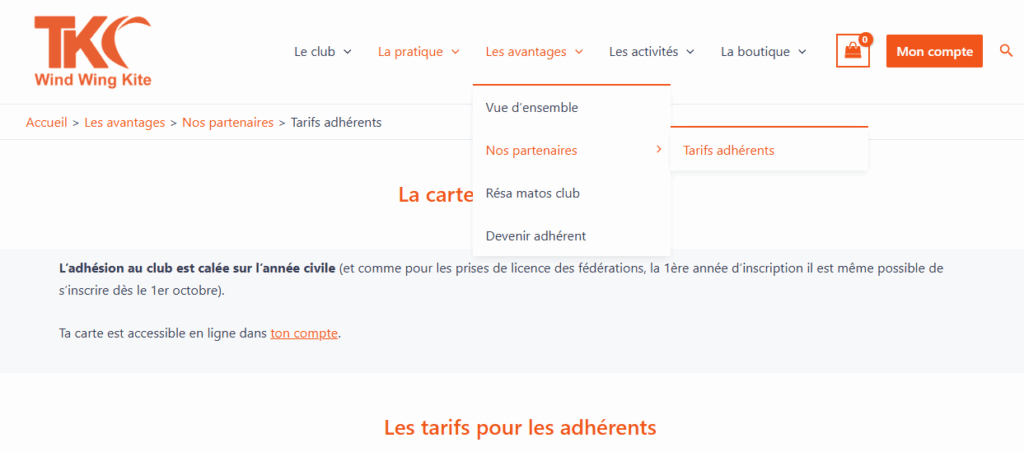Go to Accueil in the breadcrumb
Image resolution: width=1024 pixels, height=452 pixels.
tap(46, 122)
